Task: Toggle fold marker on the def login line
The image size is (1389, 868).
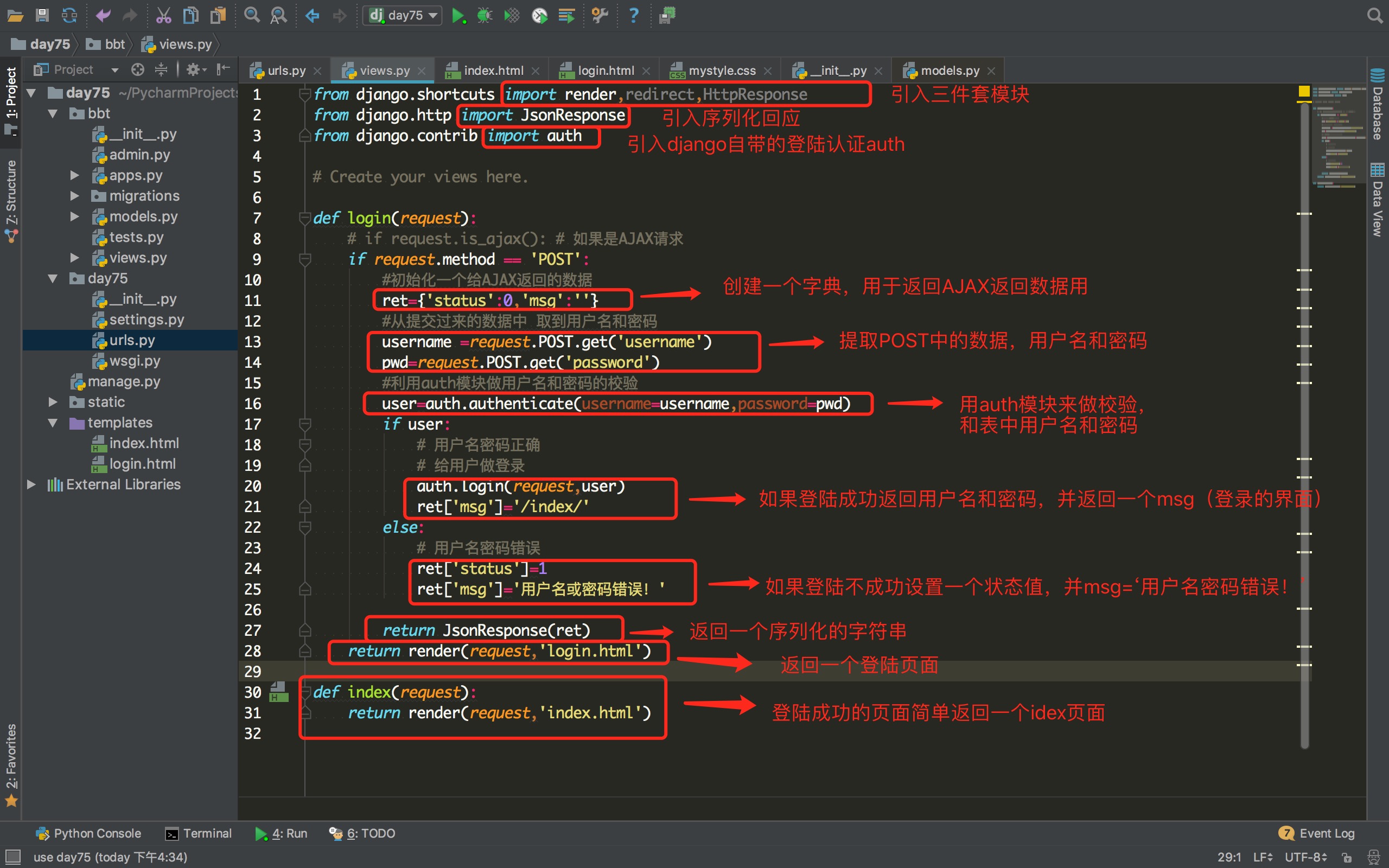Action: [305, 218]
